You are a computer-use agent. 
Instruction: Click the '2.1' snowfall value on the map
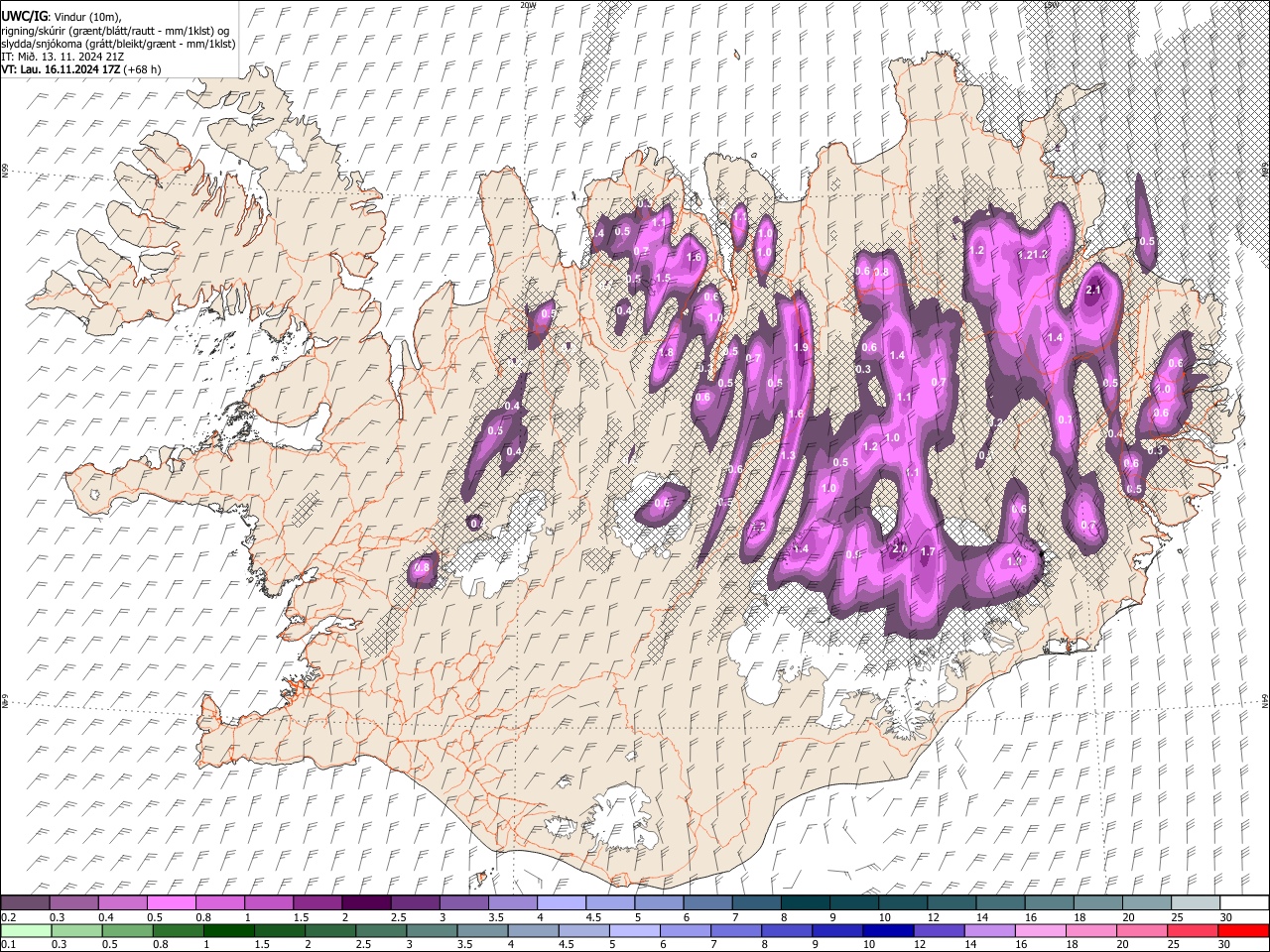pos(1095,290)
